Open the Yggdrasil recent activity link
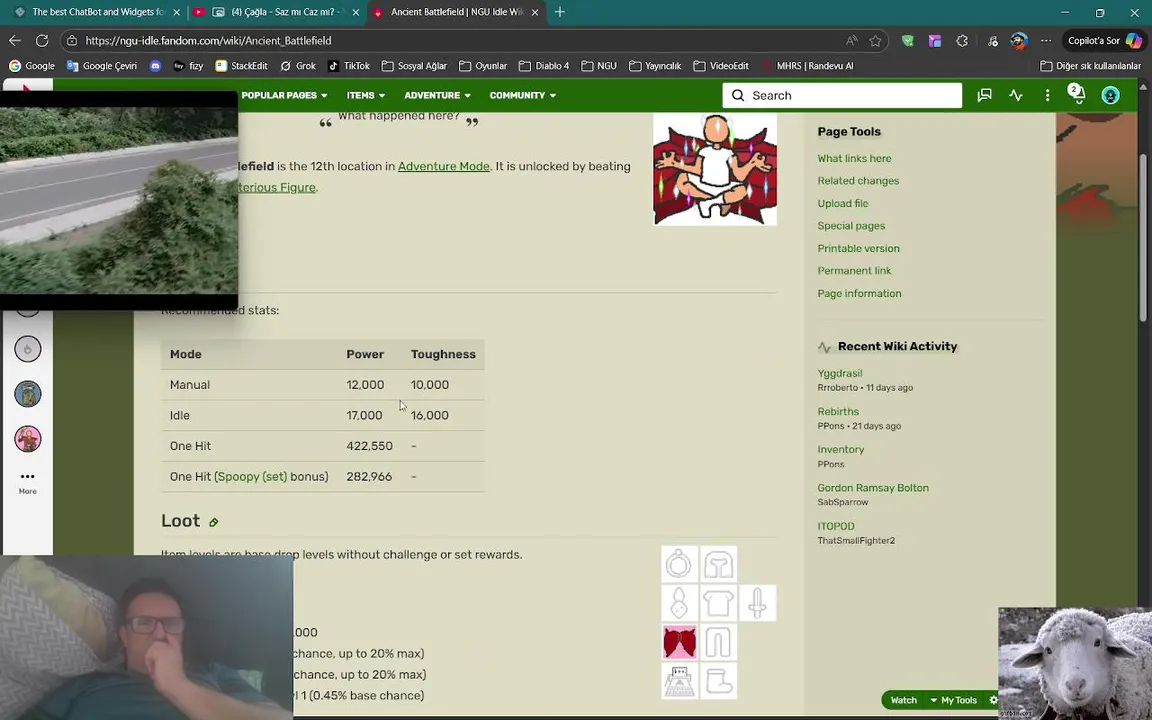This screenshot has height=720, width=1152. [840, 374]
